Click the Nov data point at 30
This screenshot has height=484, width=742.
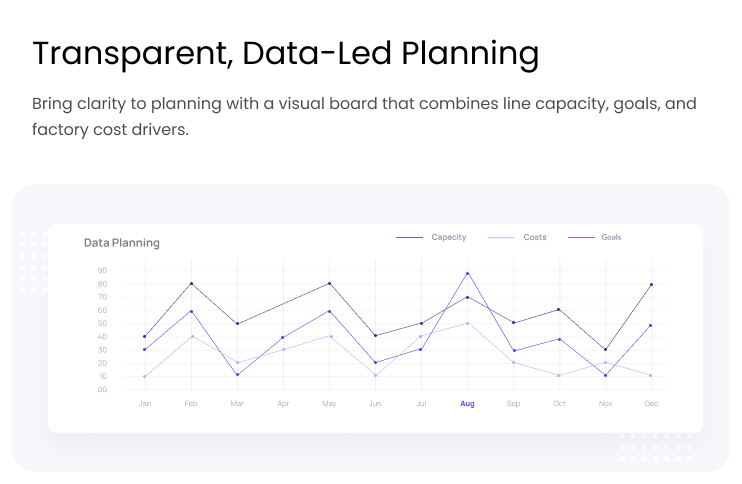605,350
